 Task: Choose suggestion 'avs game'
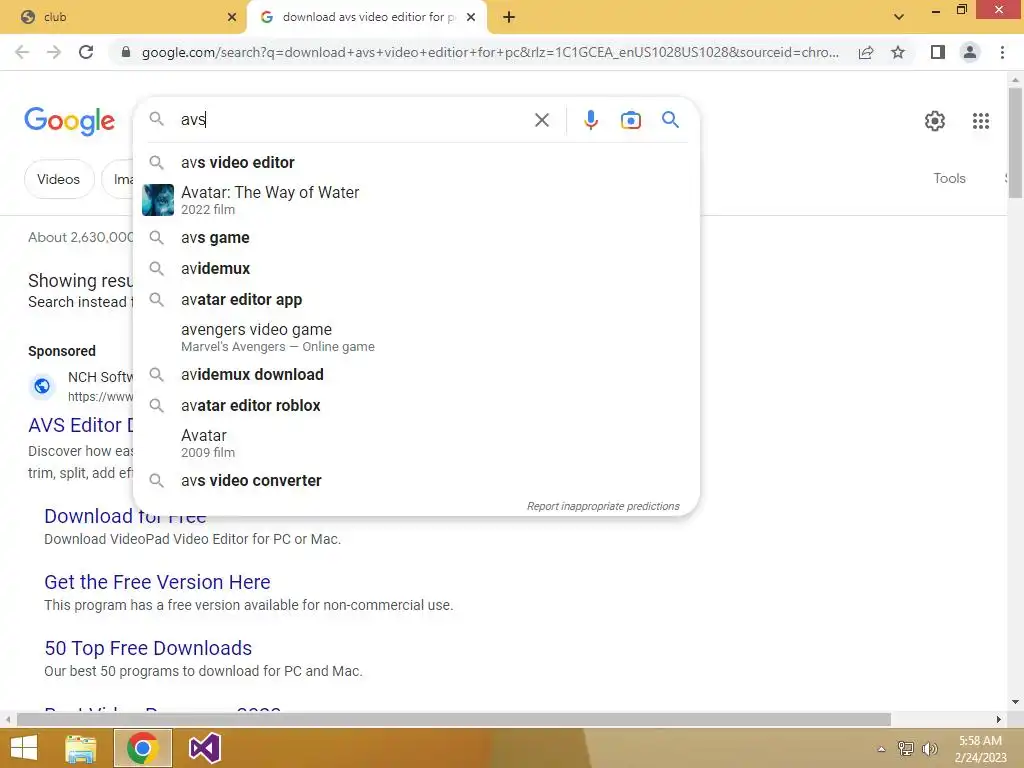416,238
